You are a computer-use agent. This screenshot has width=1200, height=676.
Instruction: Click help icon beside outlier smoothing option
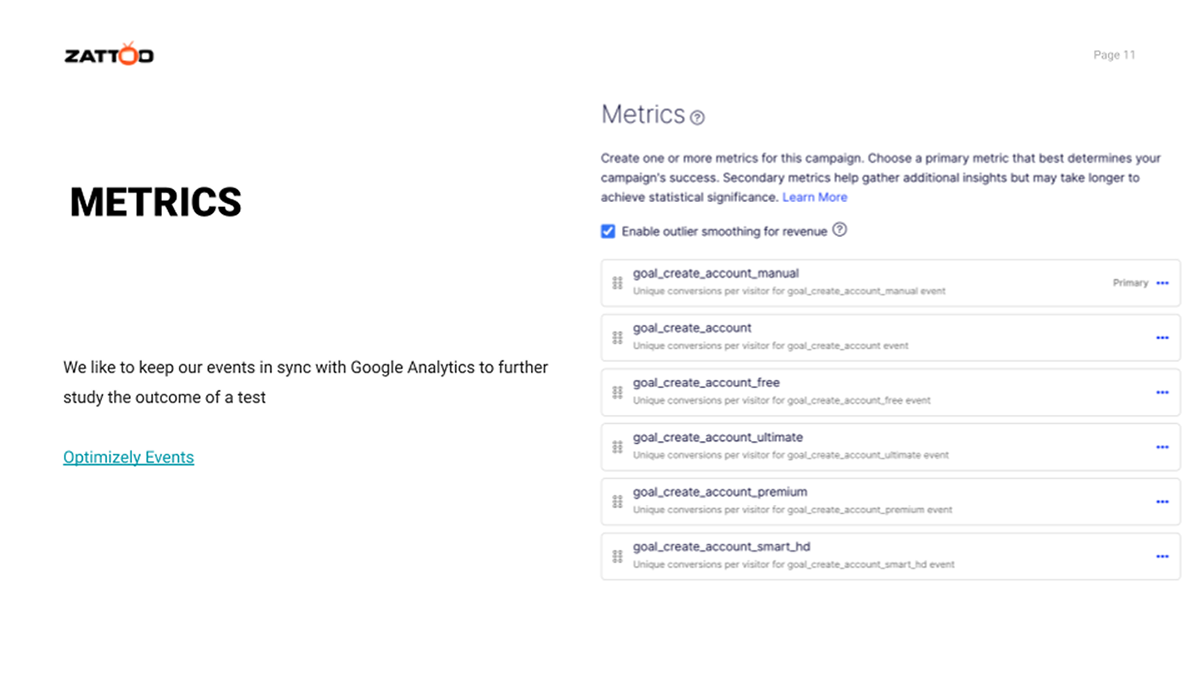coord(839,230)
